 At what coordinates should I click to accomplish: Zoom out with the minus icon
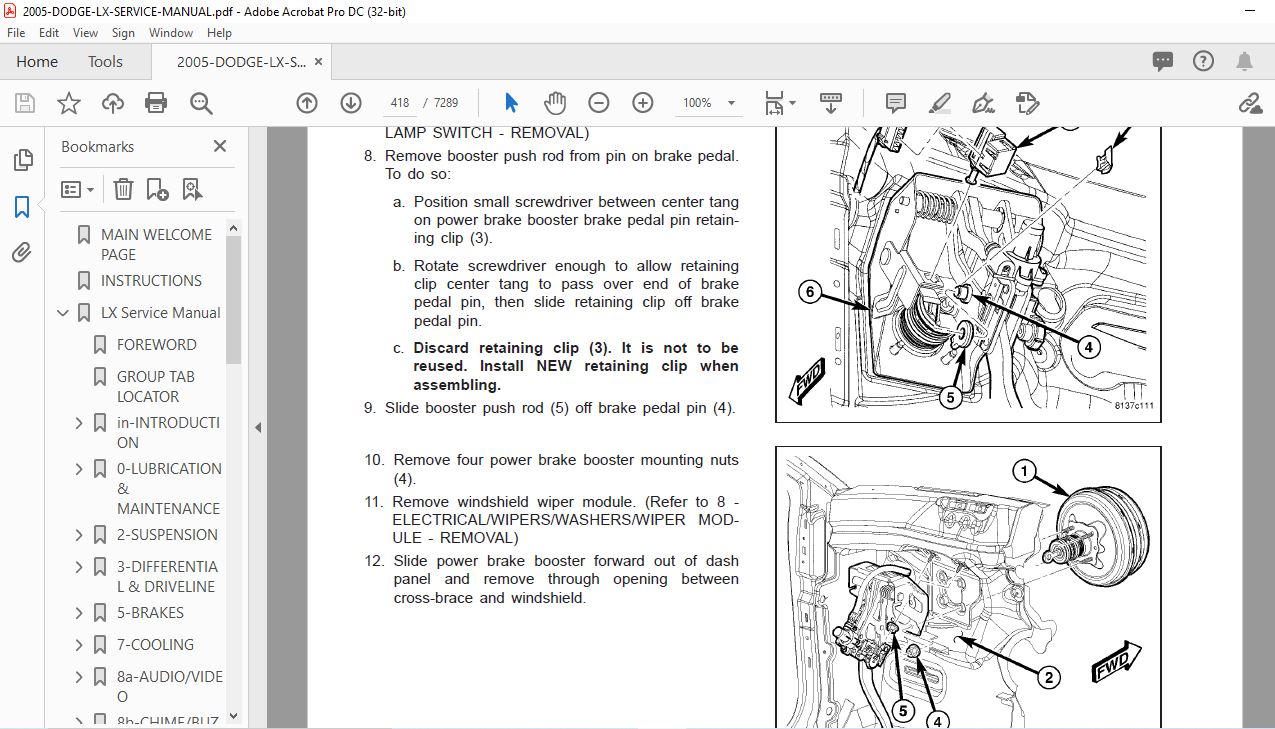coord(599,103)
